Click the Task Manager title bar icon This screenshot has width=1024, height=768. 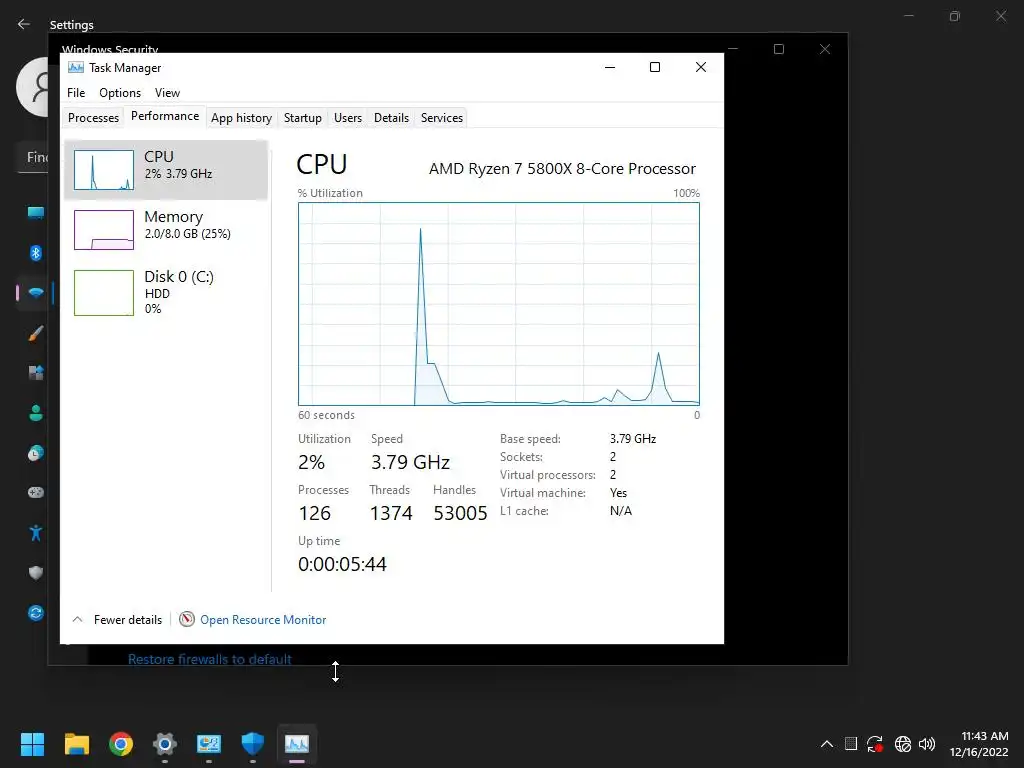[x=76, y=67]
